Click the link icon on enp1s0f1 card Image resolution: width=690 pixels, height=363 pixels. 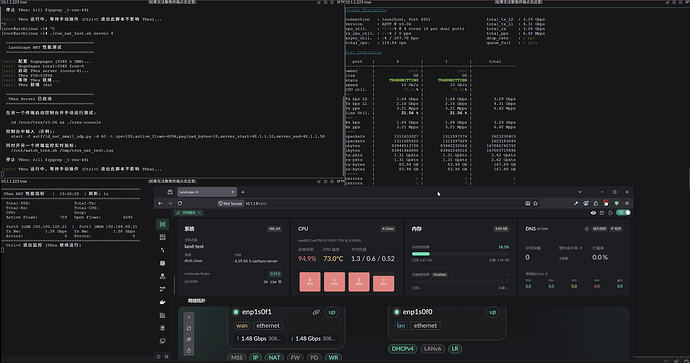(x=316, y=312)
